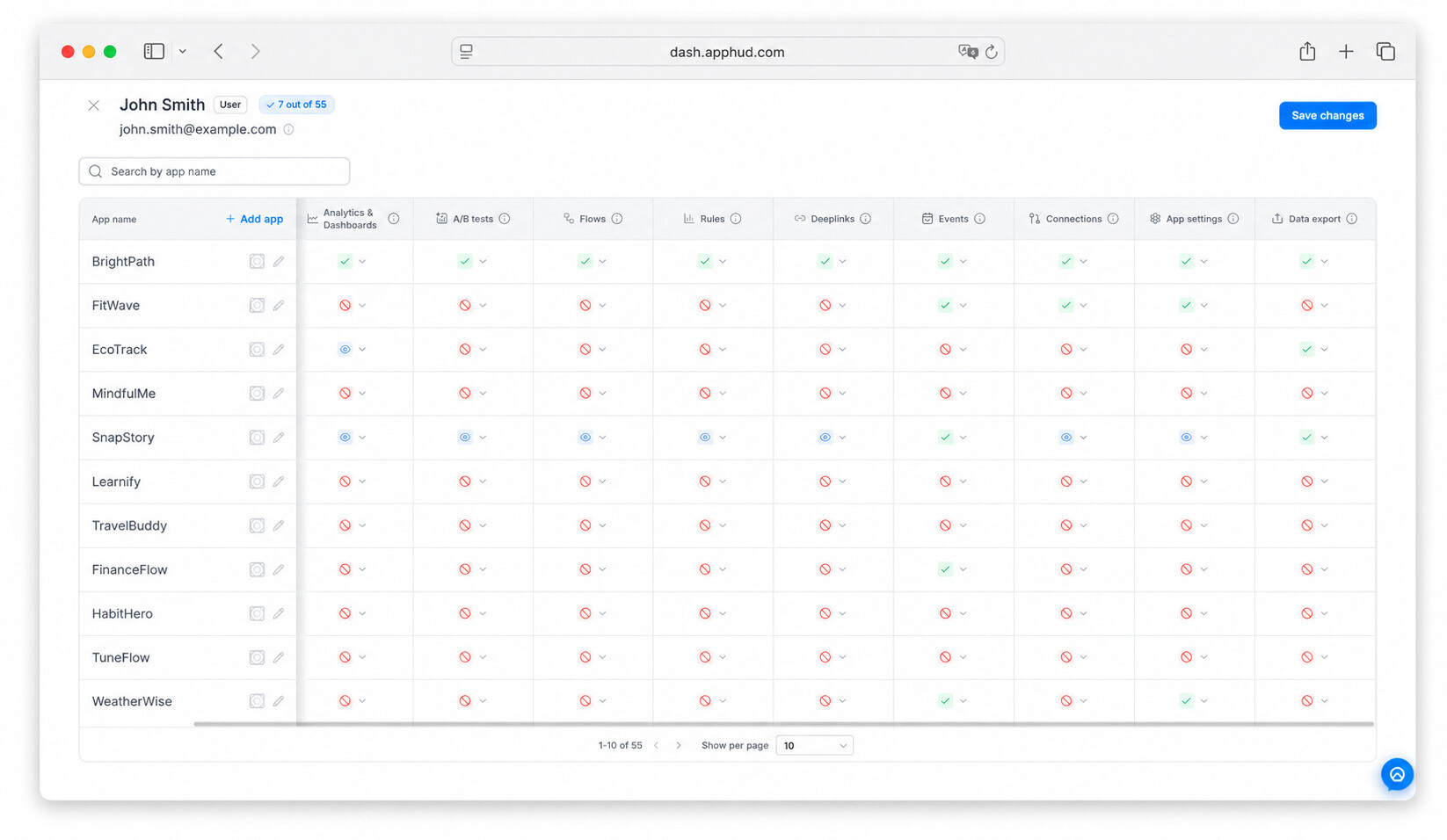
Task: Click the info icon beside Events header
Action: [x=980, y=219]
